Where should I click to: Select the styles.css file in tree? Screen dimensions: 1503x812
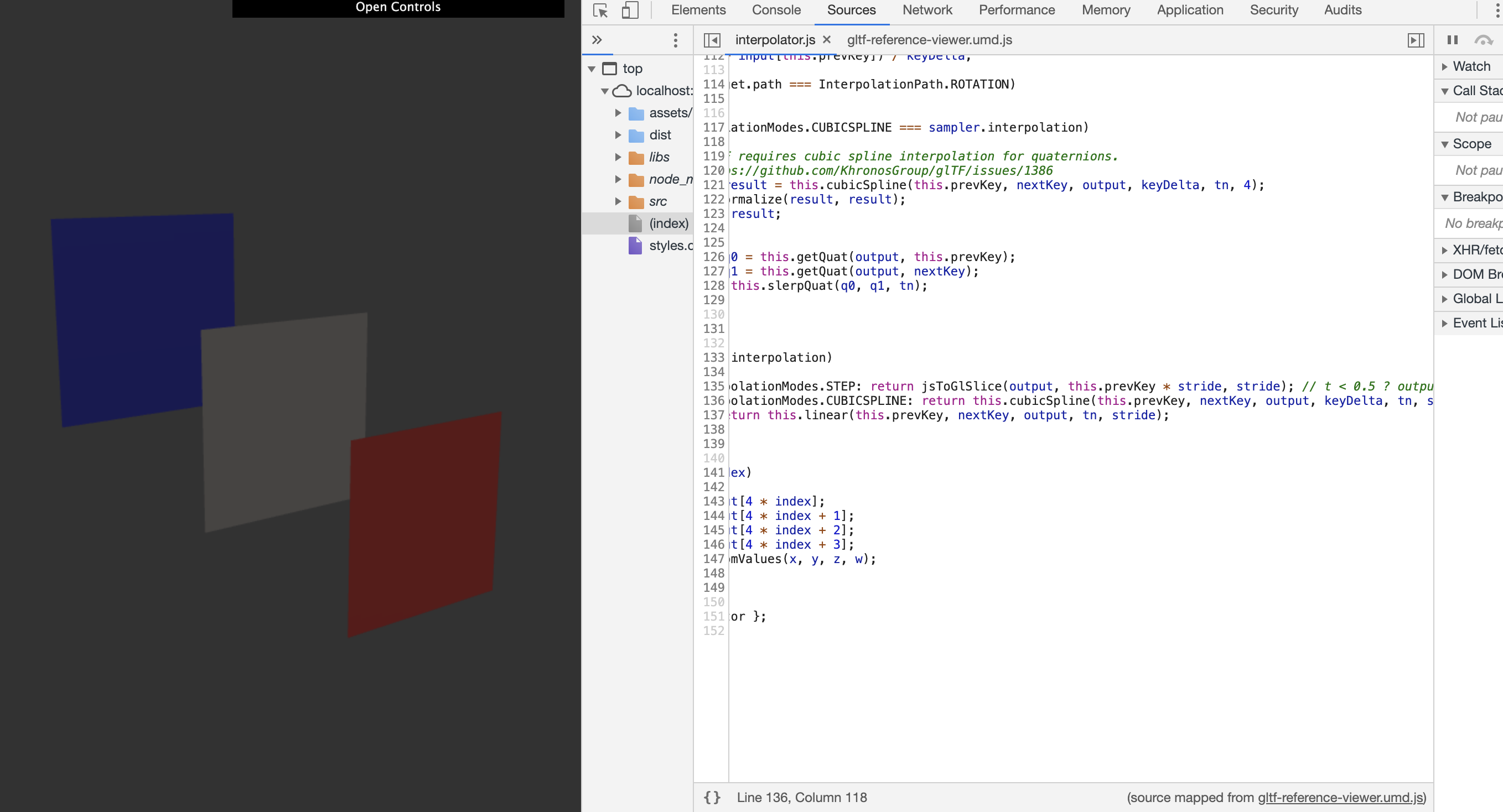pos(670,246)
